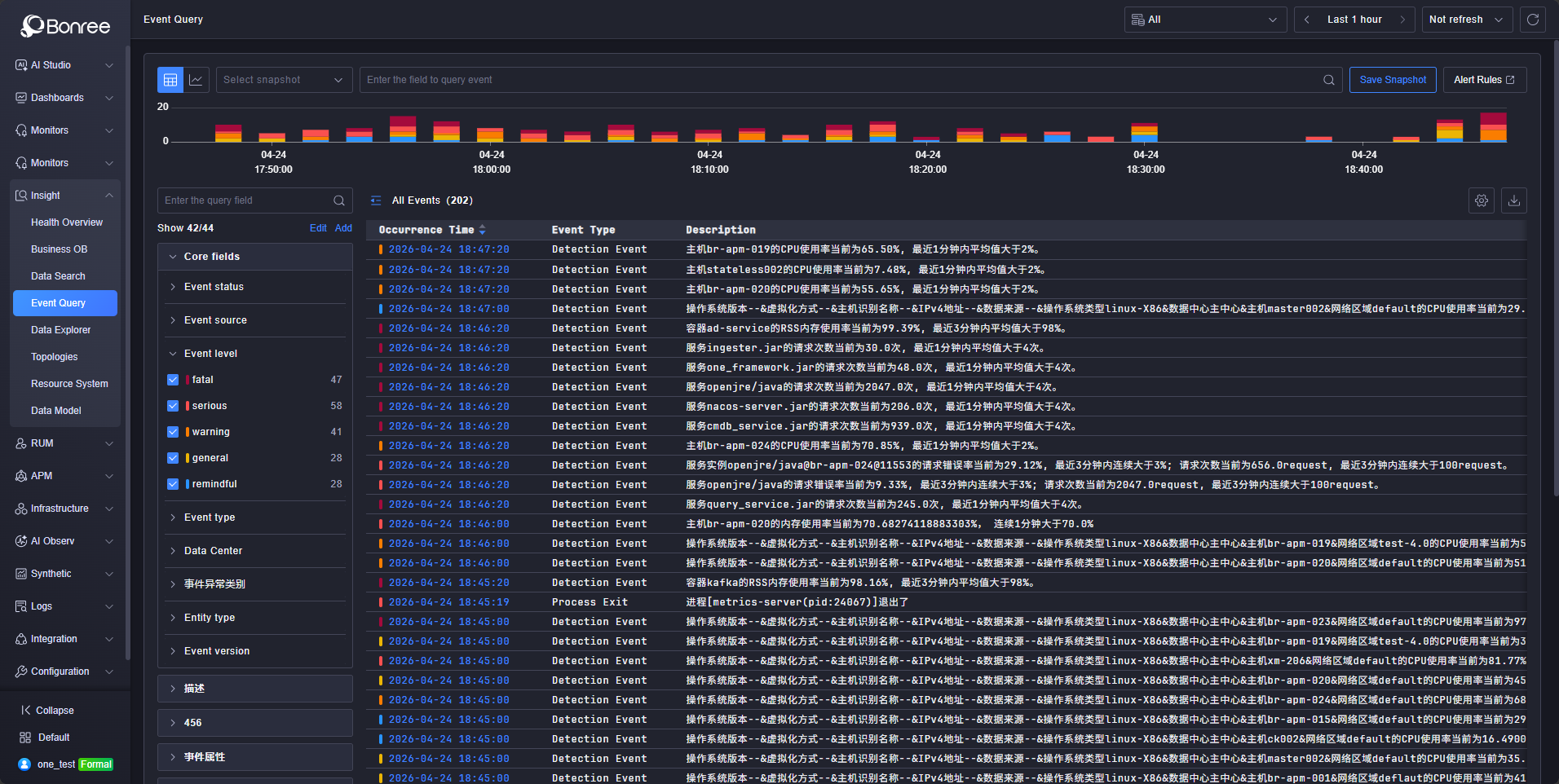Open the 18:45:19 Process Exit event timestamp

tap(448, 602)
